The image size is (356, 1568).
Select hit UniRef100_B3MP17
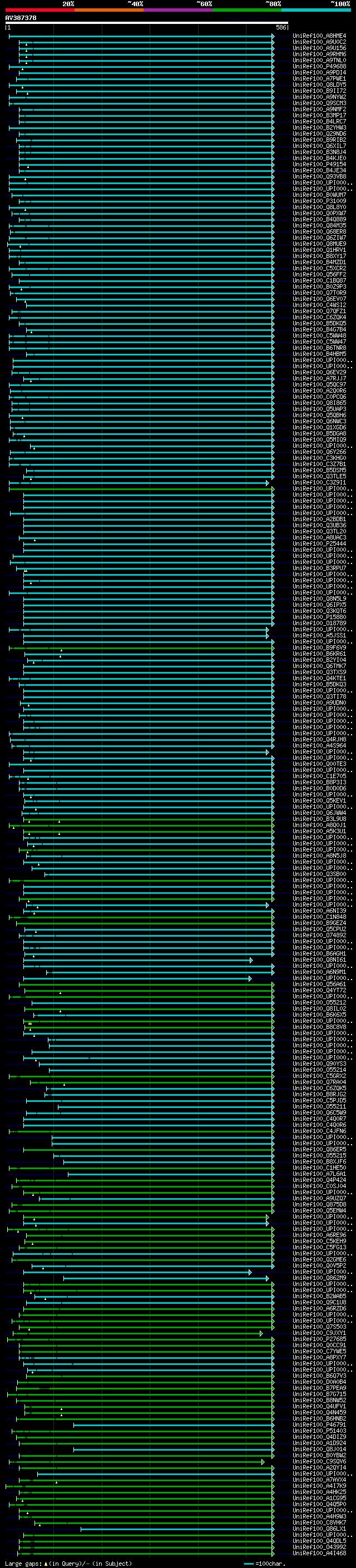(x=319, y=116)
